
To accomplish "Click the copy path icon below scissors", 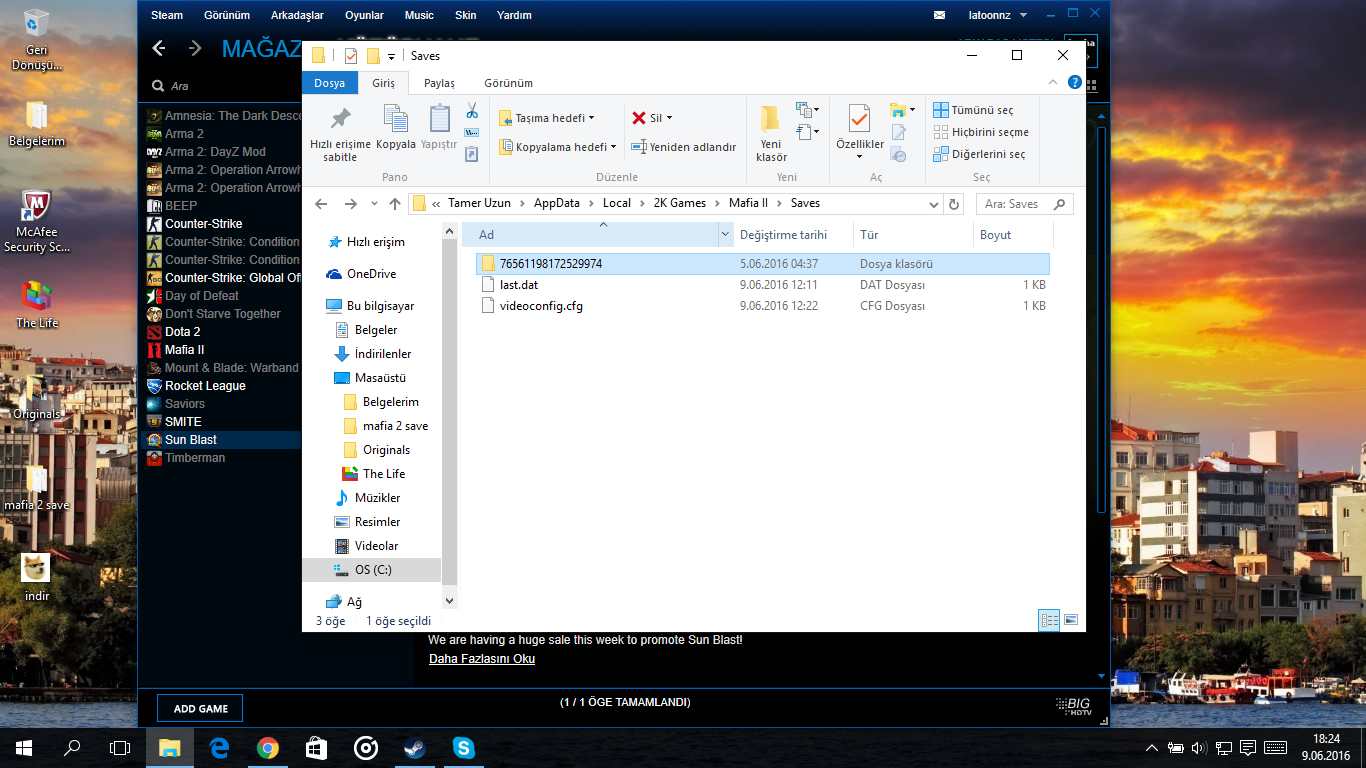I will point(472,132).
